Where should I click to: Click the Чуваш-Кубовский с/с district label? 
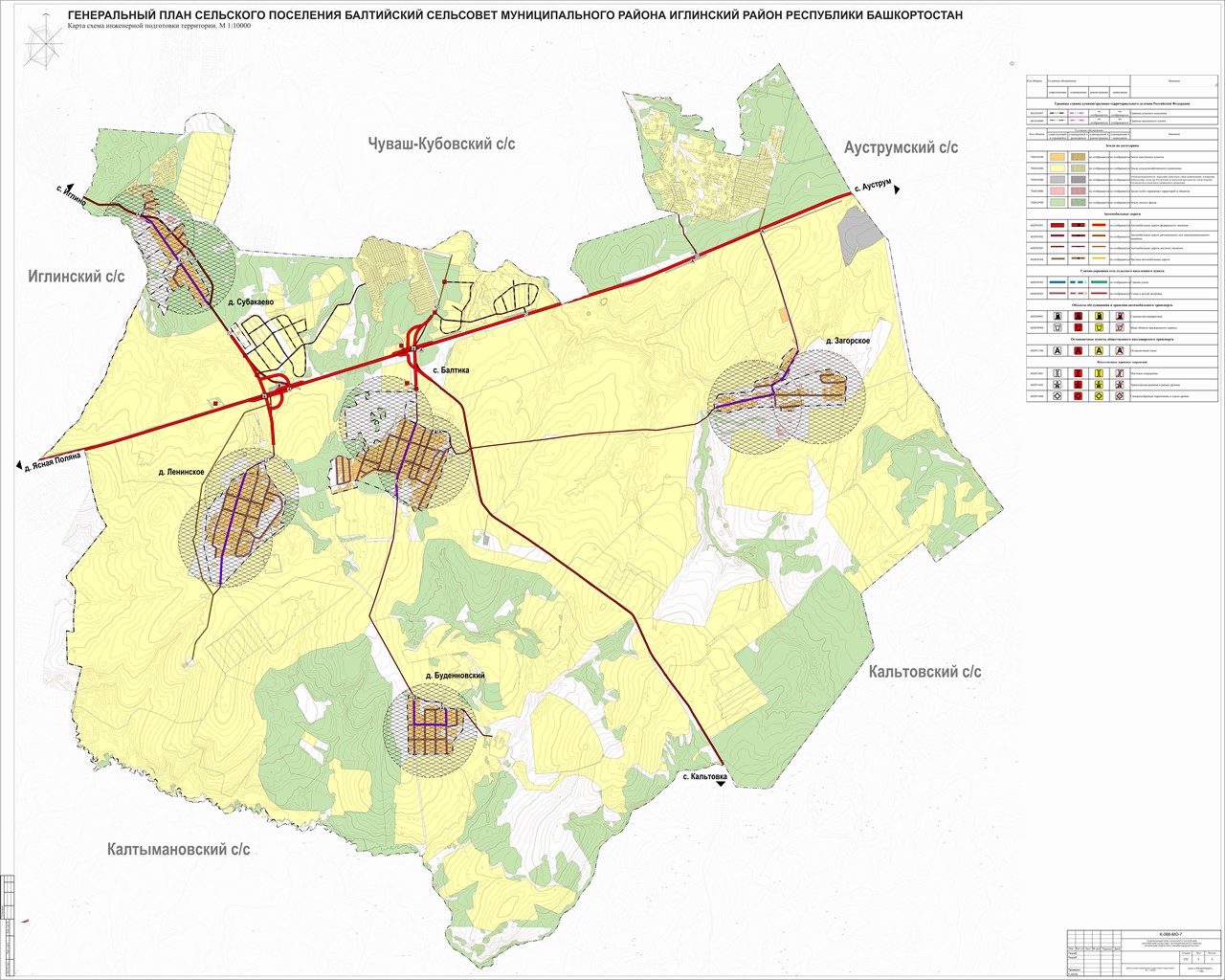coord(441,144)
